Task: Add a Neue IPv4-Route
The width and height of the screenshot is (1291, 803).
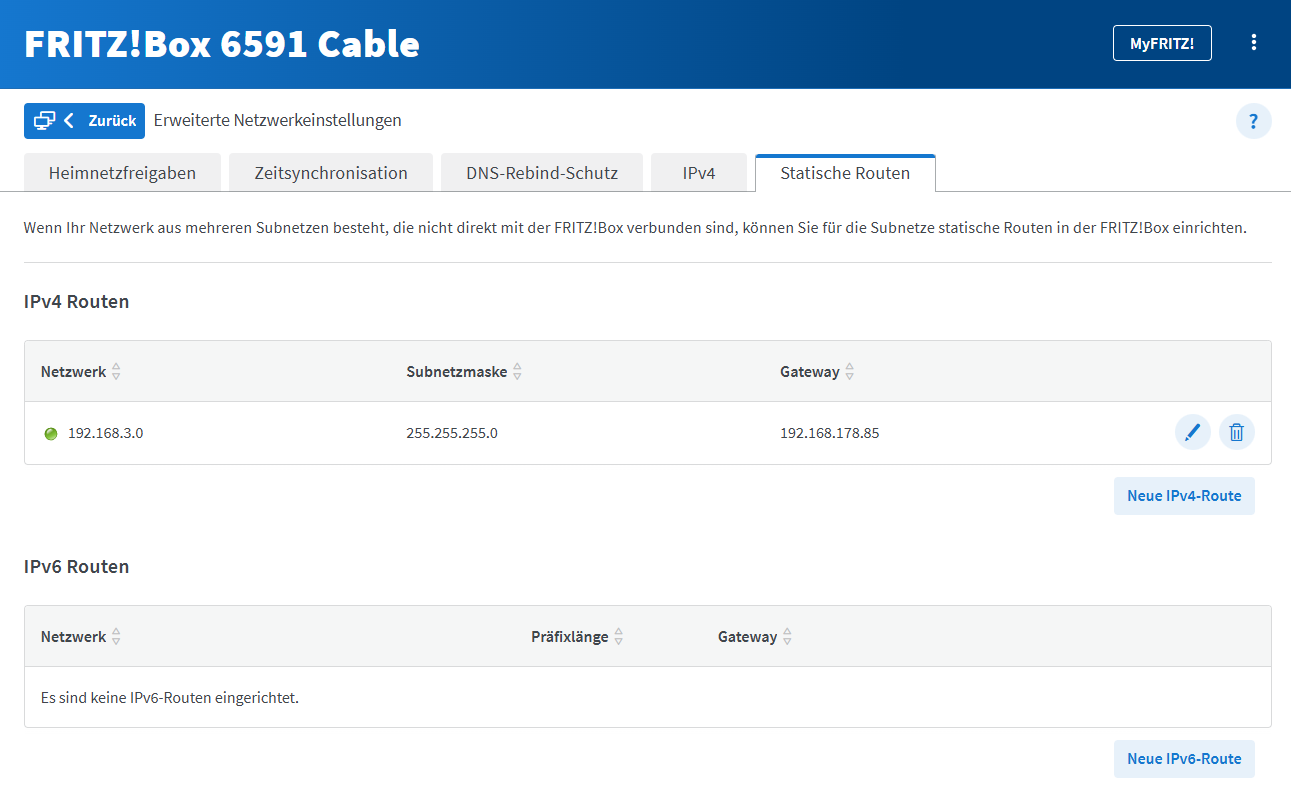Action: point(1184,496)
